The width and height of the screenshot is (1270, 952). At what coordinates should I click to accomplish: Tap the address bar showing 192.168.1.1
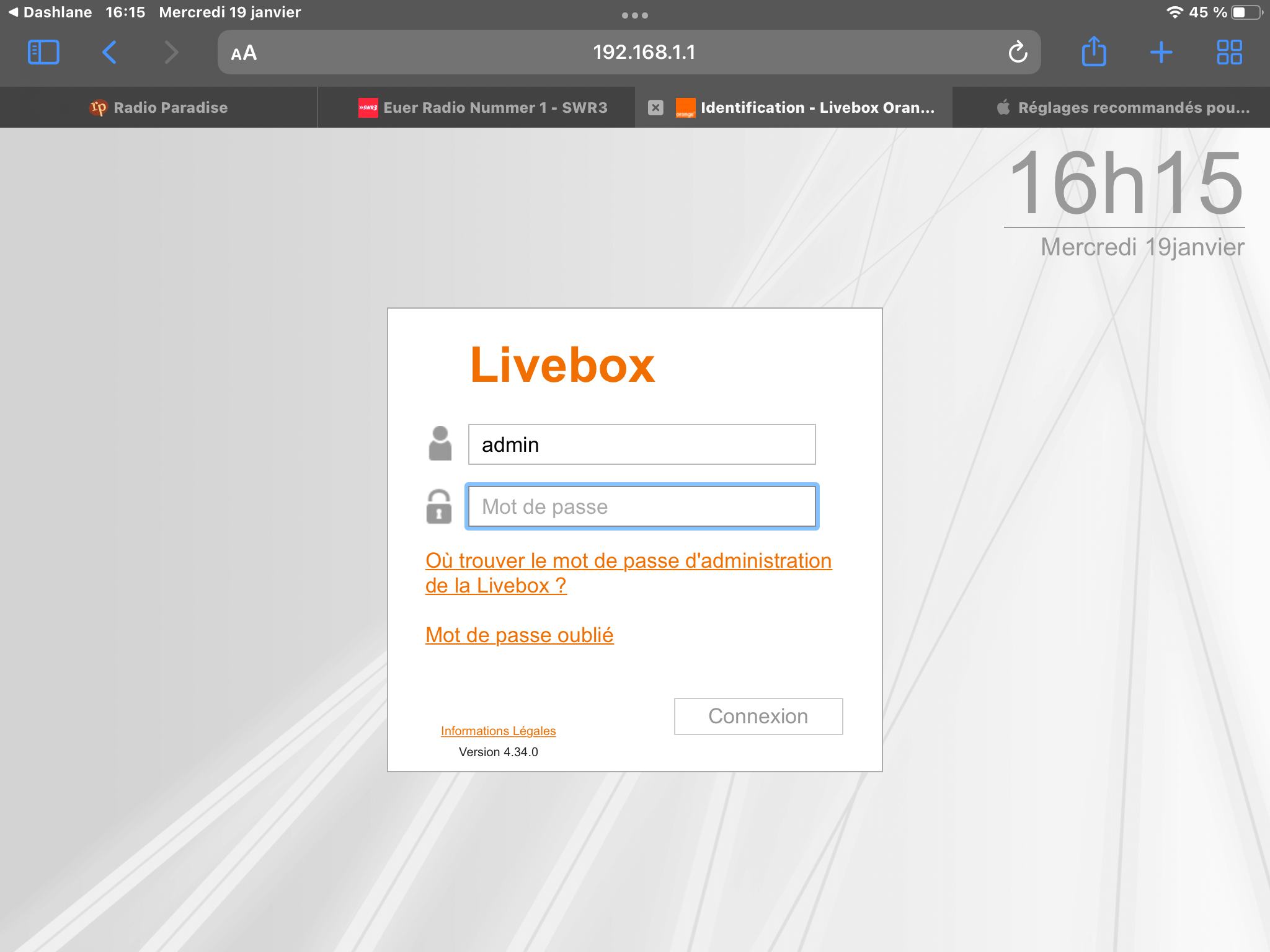click(643, 52)
